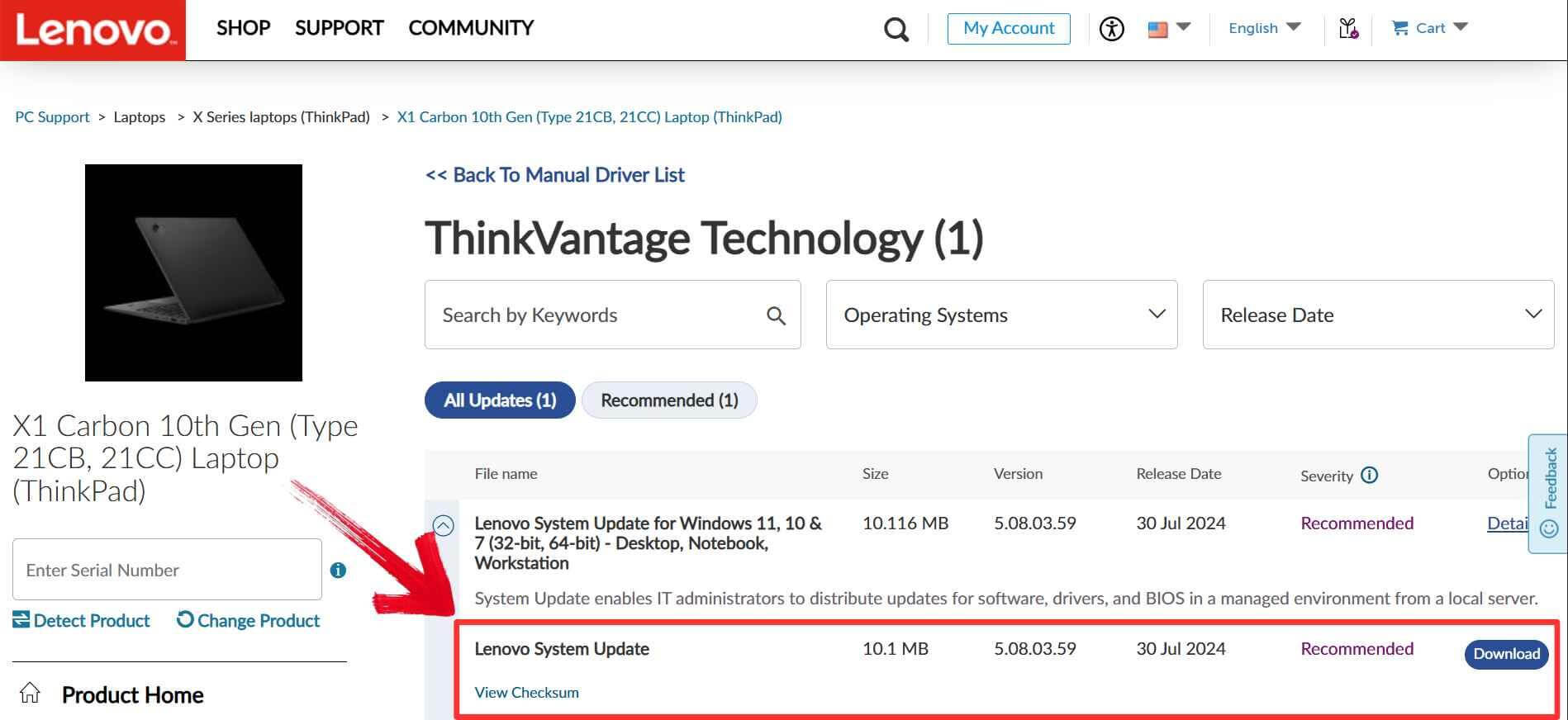Click the Size column header
Image resolution: width=1568 pixels, height=720 pixels.
875,474
